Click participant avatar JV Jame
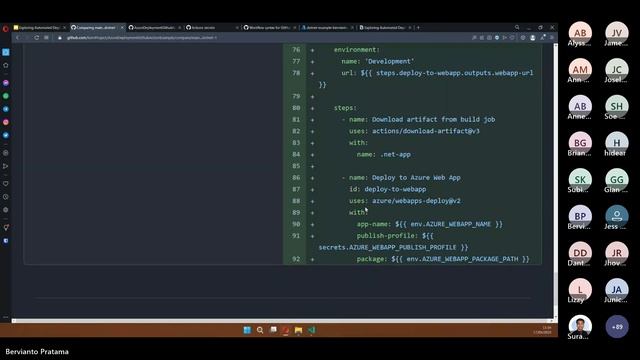The width and height of the screenshot is (640, 360). (617, 33)
